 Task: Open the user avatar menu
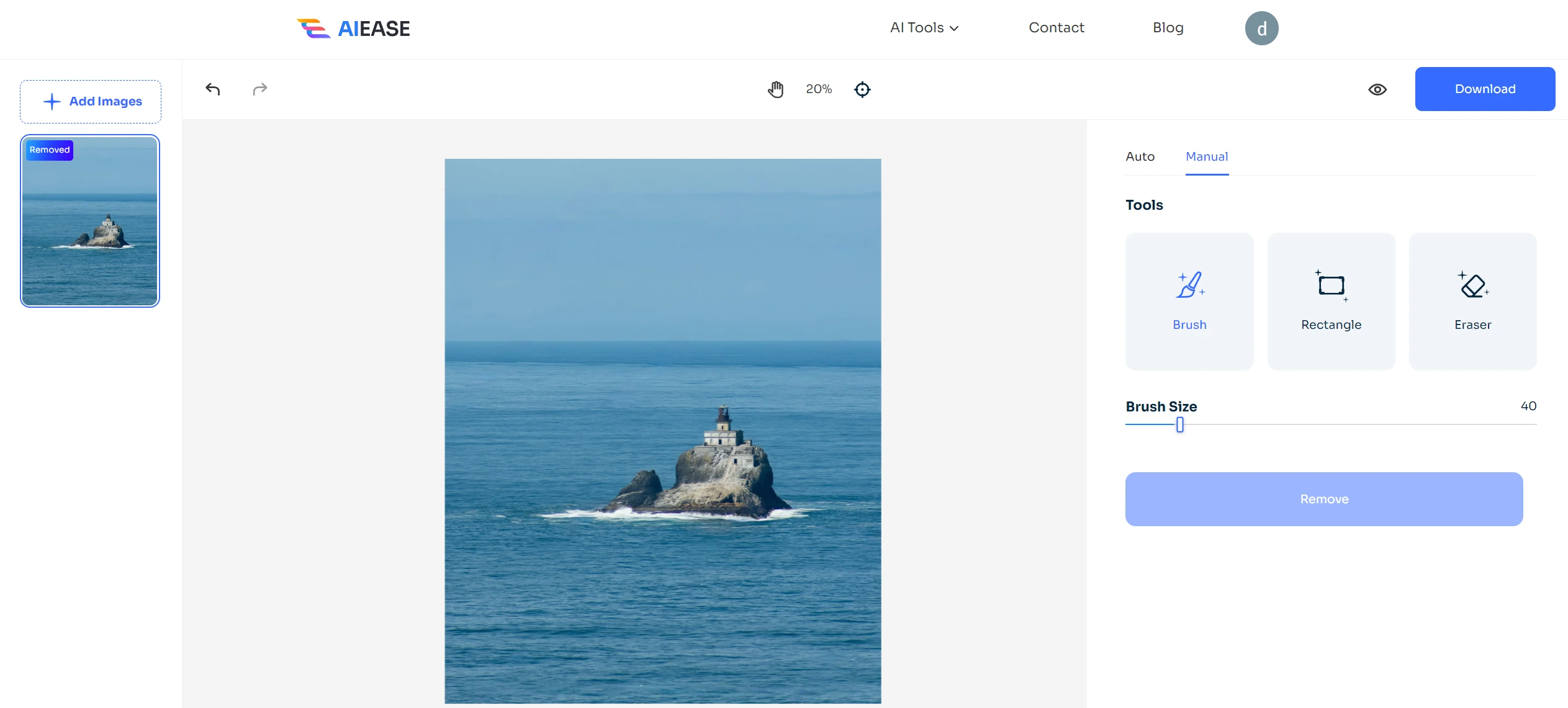click(1261, 29)
